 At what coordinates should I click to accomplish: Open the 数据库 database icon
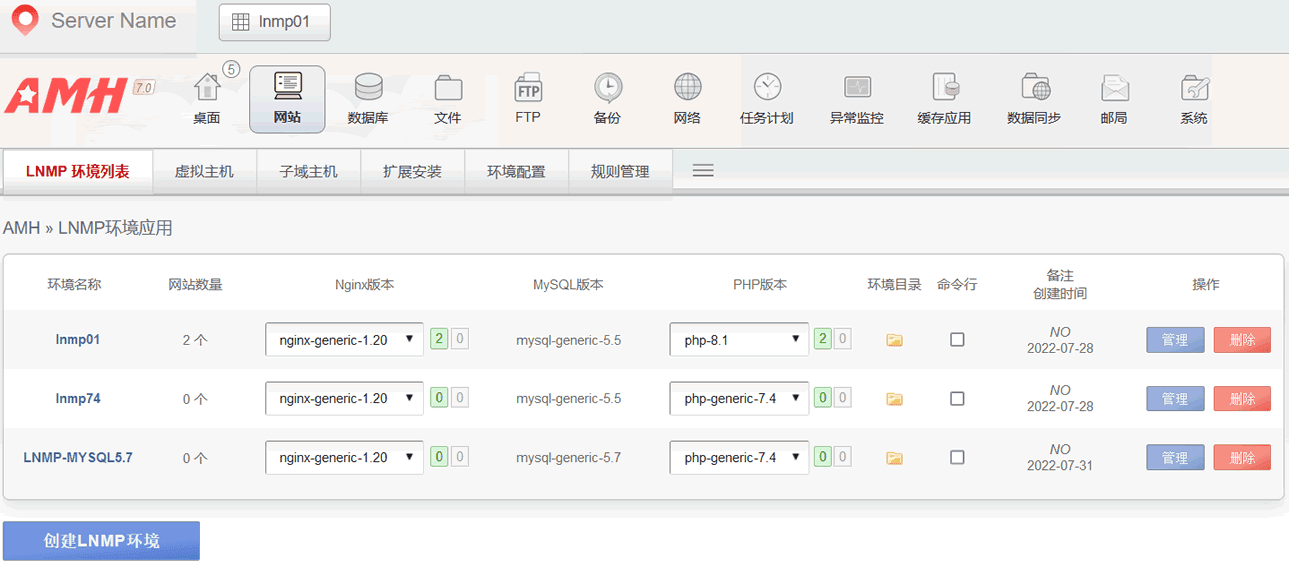point(368,99)
